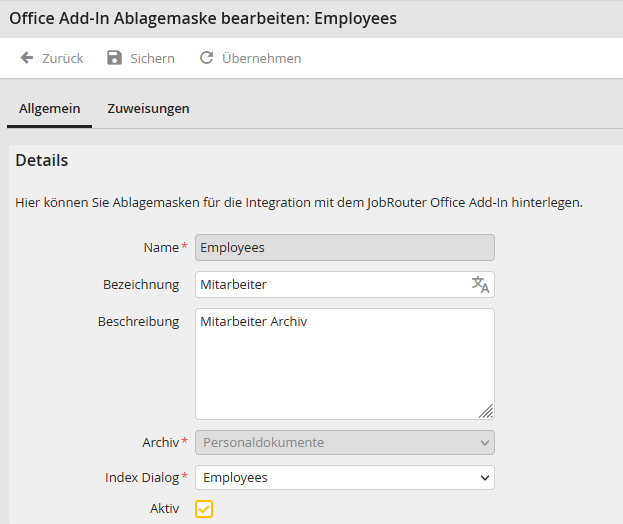Click the circular arrow Übernehmen icon

pos(206,58)
